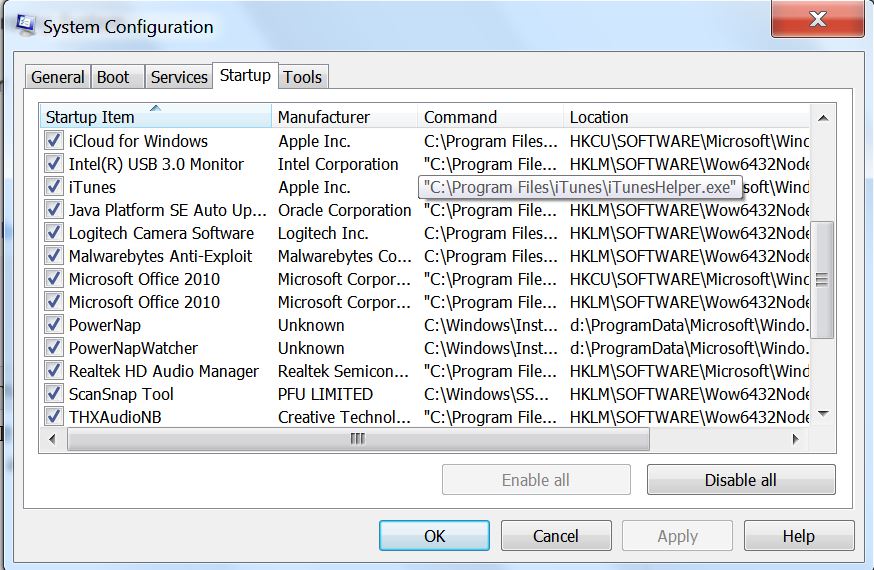Click the vertical scrollbar thumb

pyautogui.click(x=822, y=279)
